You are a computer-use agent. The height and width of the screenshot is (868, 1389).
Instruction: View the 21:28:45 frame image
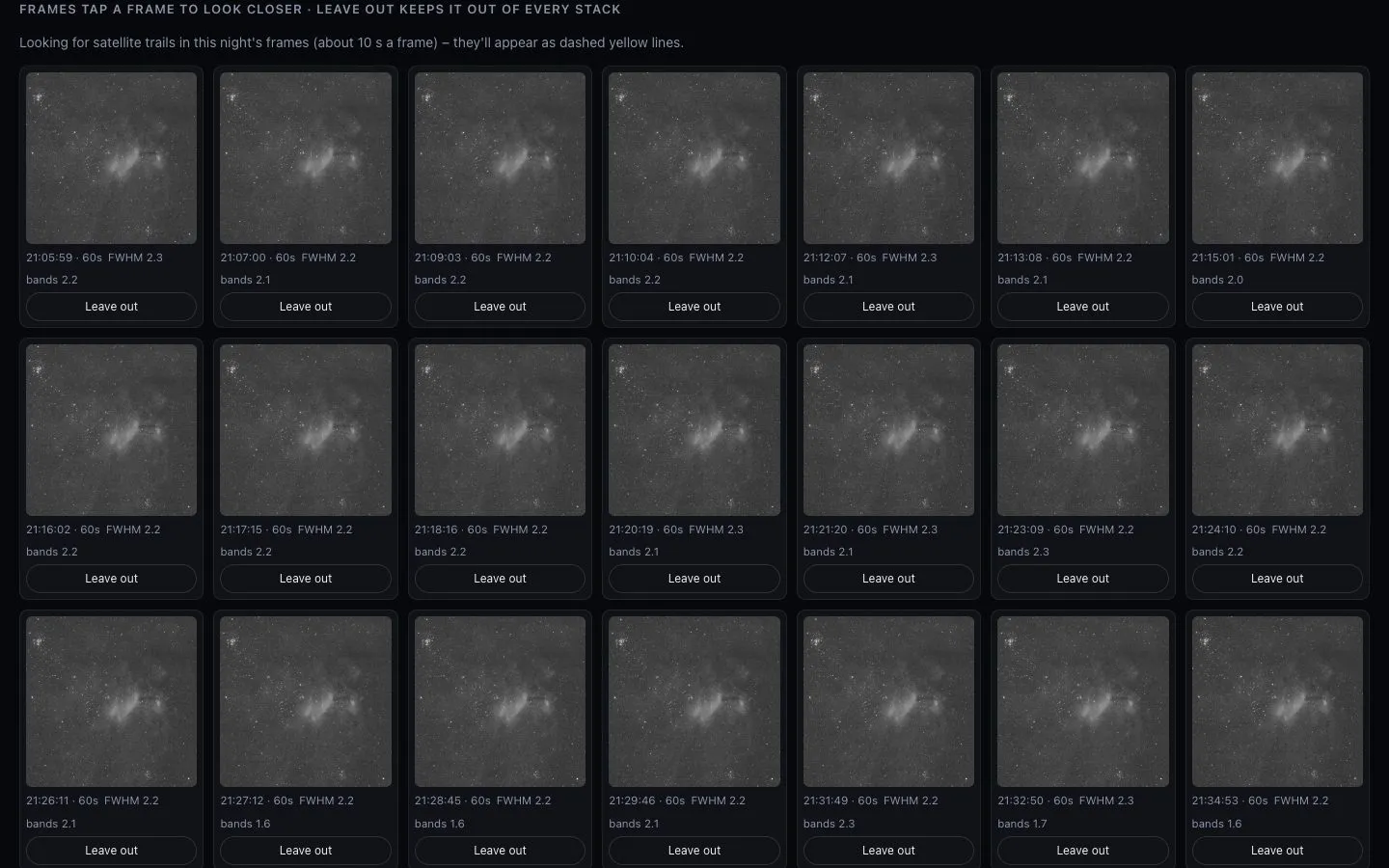500,701
